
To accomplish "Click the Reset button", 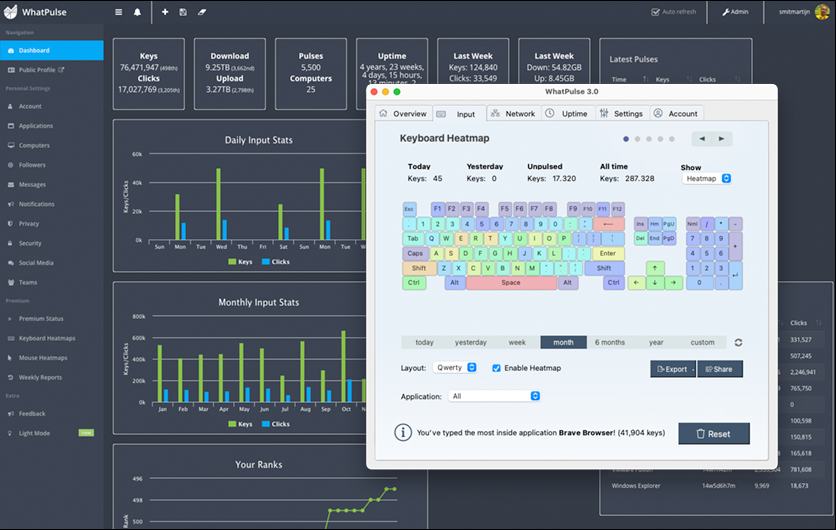I will (x=714, y=433).
